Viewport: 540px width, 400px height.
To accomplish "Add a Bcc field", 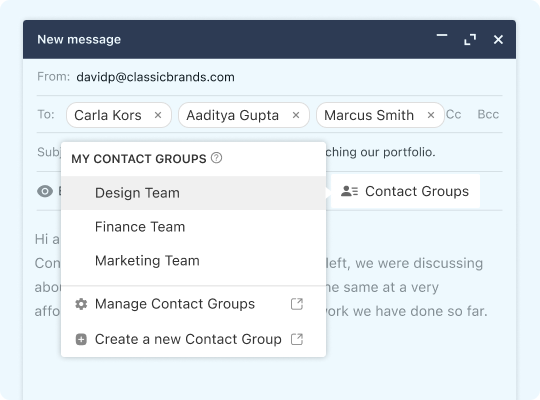I will tap(488, 114).
